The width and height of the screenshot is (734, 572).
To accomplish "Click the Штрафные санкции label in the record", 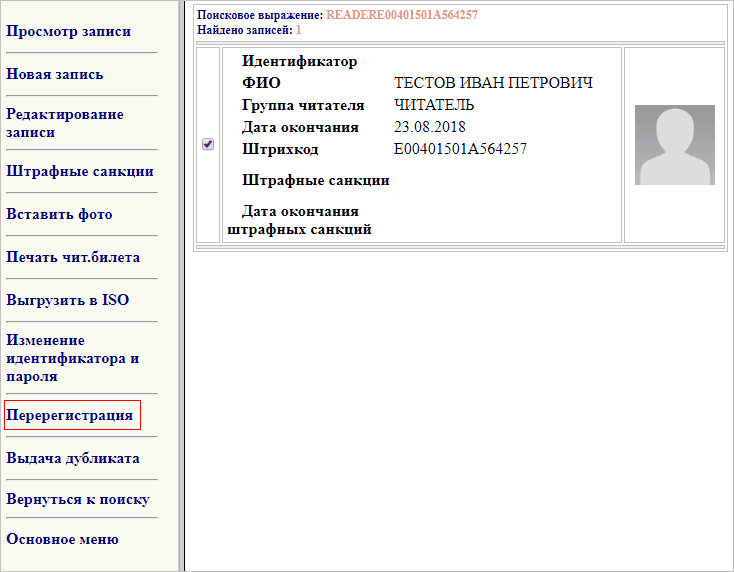I will click(316, 180).
